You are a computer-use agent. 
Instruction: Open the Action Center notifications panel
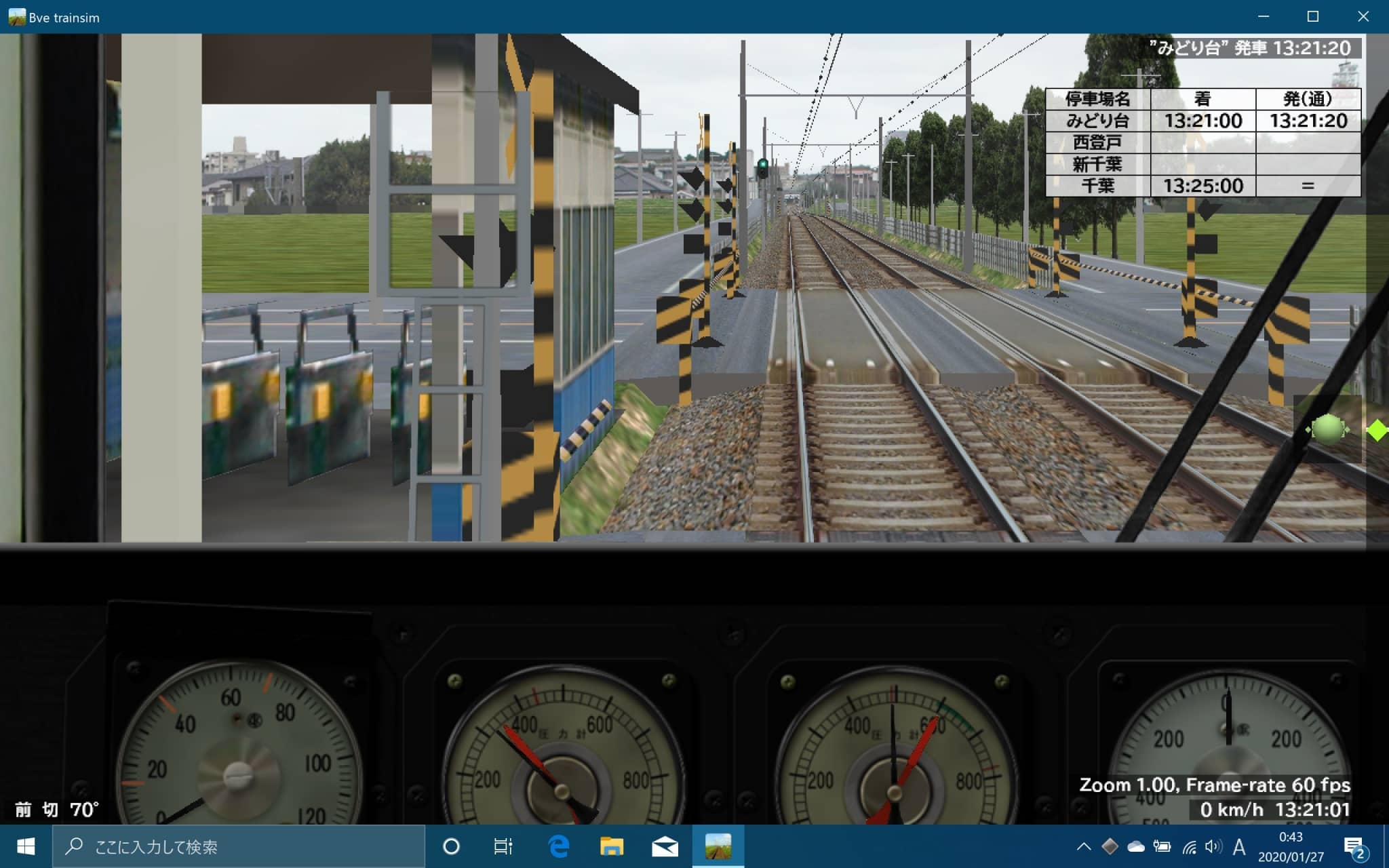tap(1354, 846)
